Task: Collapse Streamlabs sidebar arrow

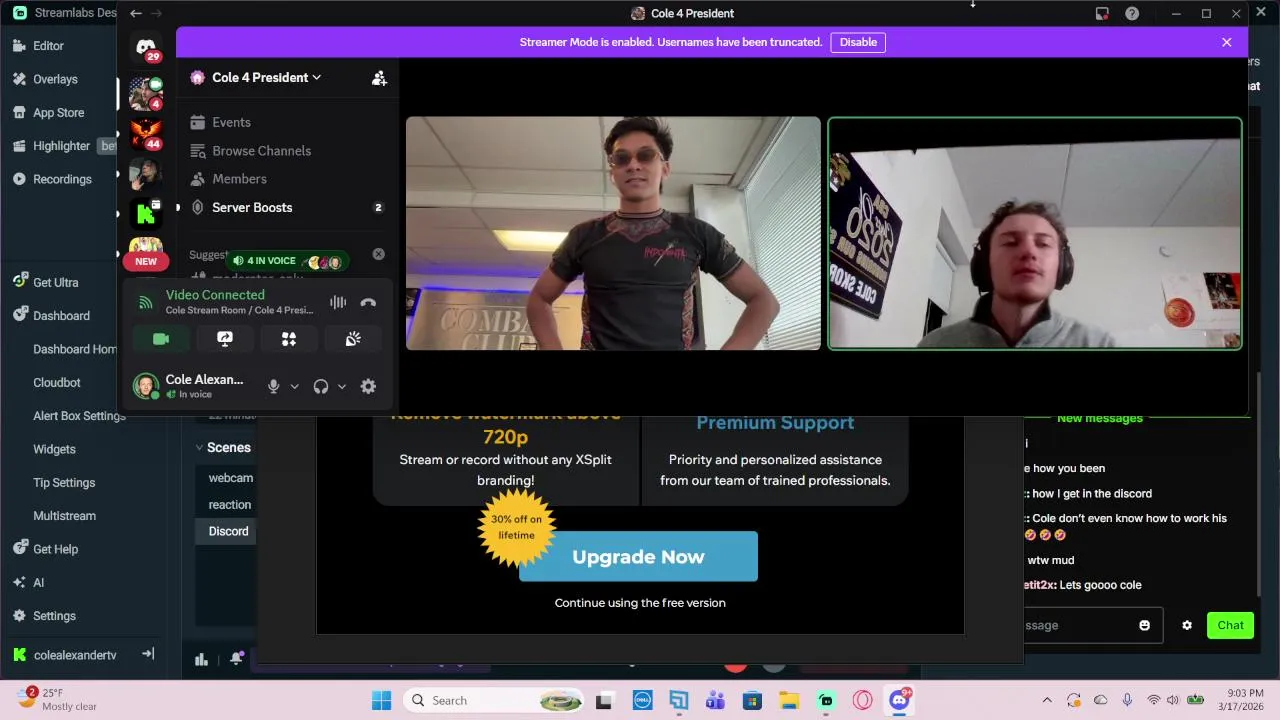Action: pos(148,654)
